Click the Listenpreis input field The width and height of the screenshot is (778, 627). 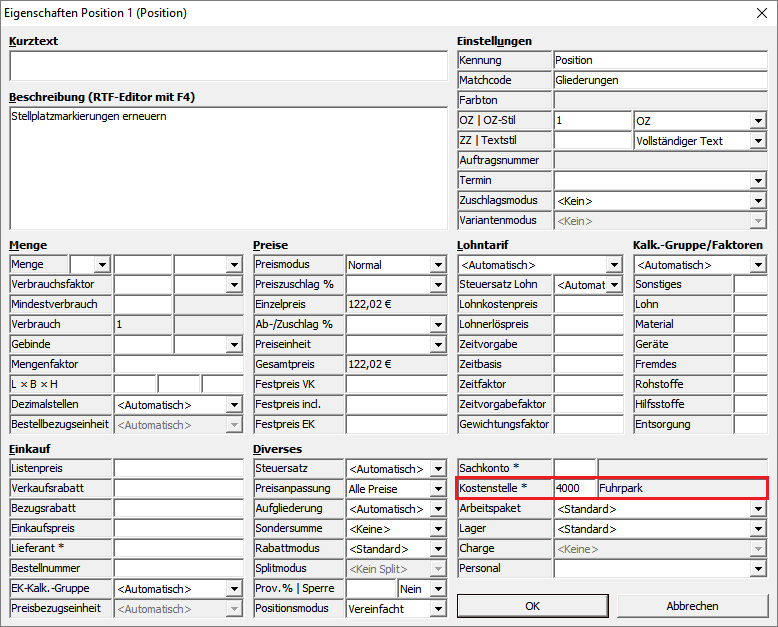pyautogui.click(x=178, y=468)
